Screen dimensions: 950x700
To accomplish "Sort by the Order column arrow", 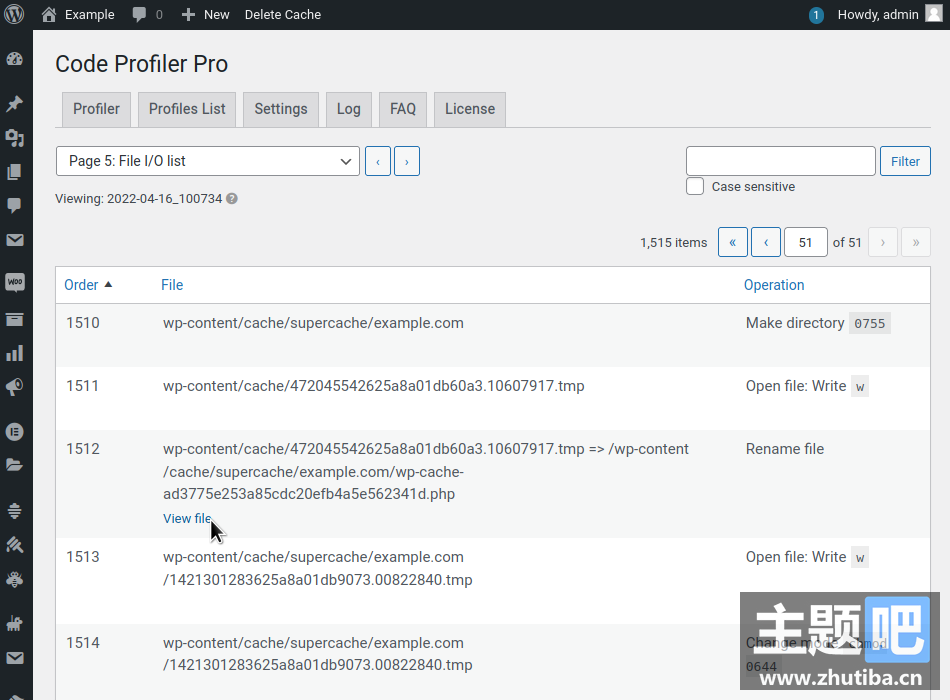I will [108, 284].
